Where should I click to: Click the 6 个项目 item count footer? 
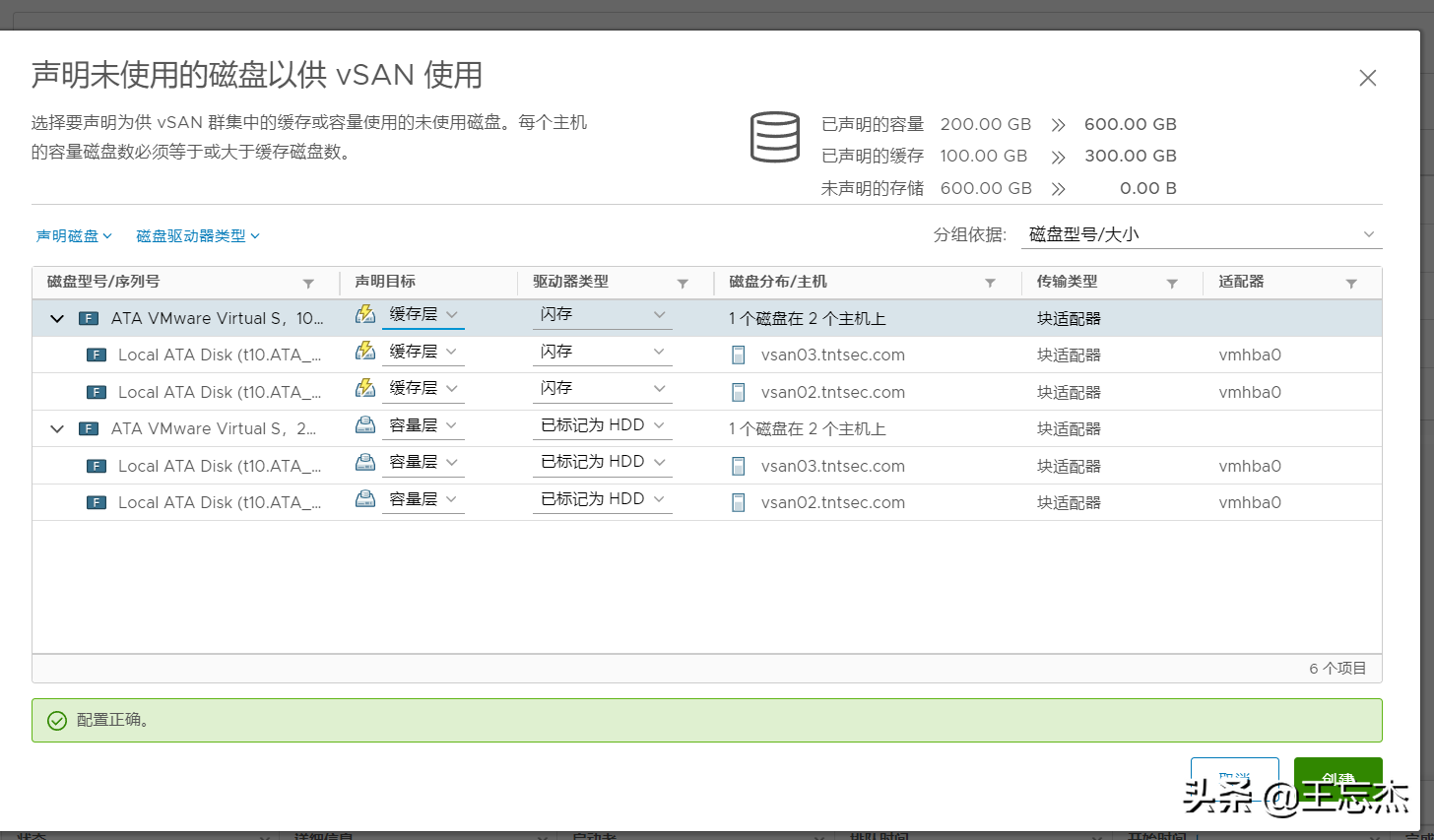click(1337, 669)
